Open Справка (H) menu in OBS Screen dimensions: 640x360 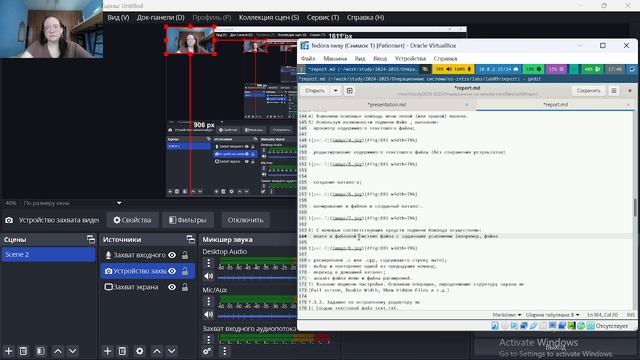click(x=365, y=18)
